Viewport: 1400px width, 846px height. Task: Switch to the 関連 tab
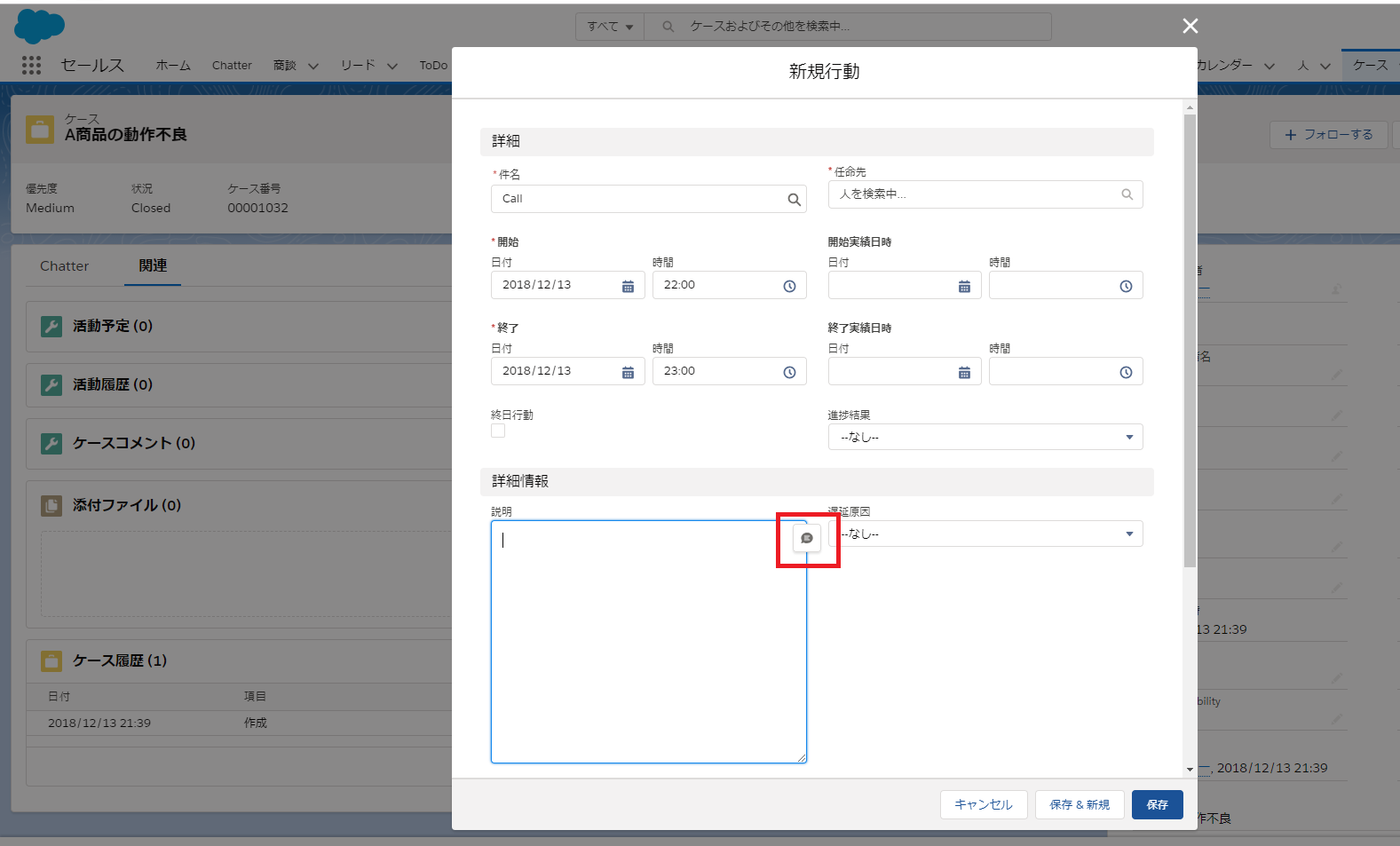pyautogui.click(x=153, y=265)
